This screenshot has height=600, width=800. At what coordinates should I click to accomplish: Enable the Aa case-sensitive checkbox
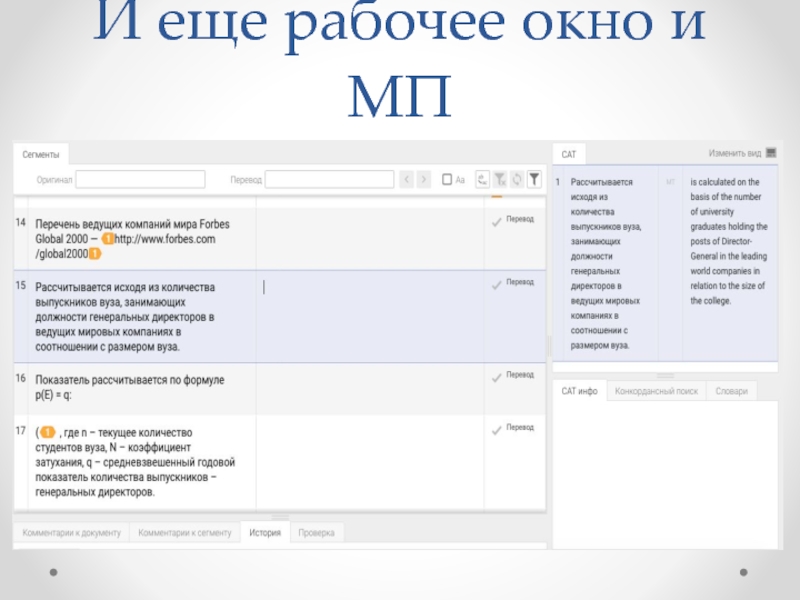(447, 179)
